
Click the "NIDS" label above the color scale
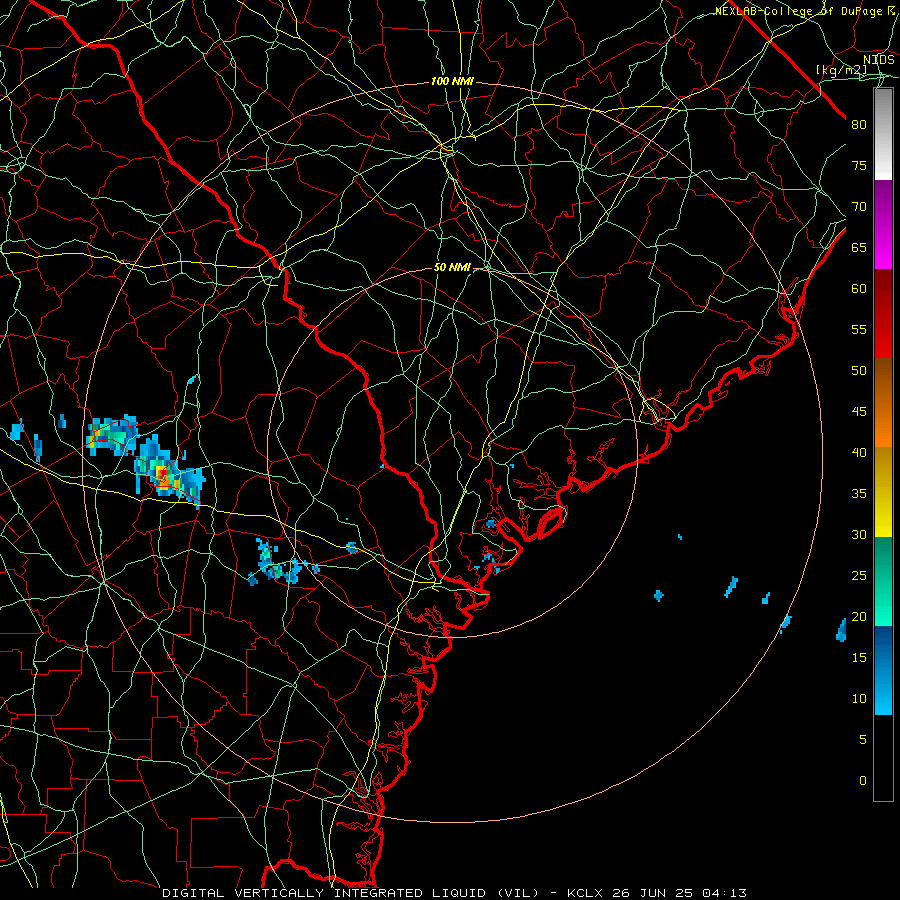pyautogui.click(x=878, y=60)
